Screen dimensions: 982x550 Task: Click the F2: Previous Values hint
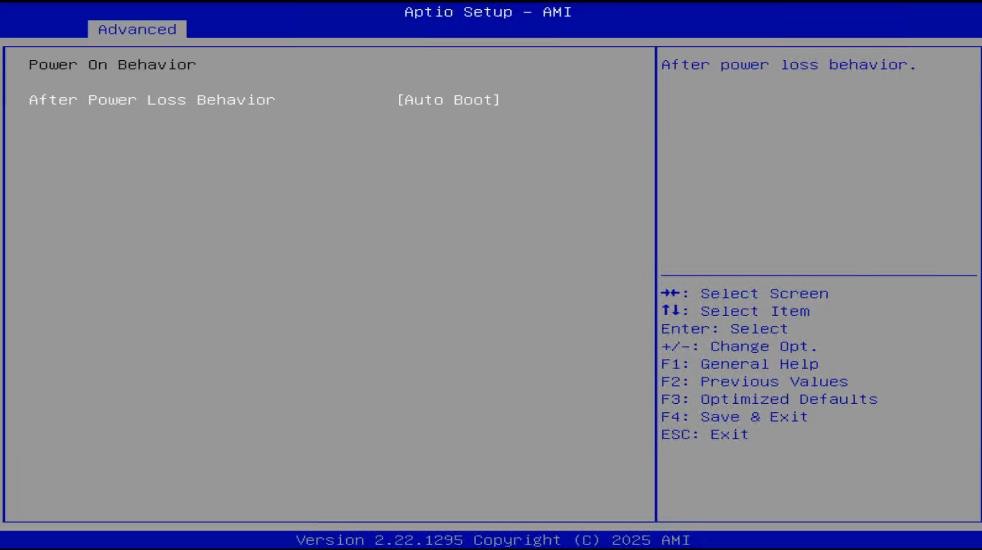755,381
